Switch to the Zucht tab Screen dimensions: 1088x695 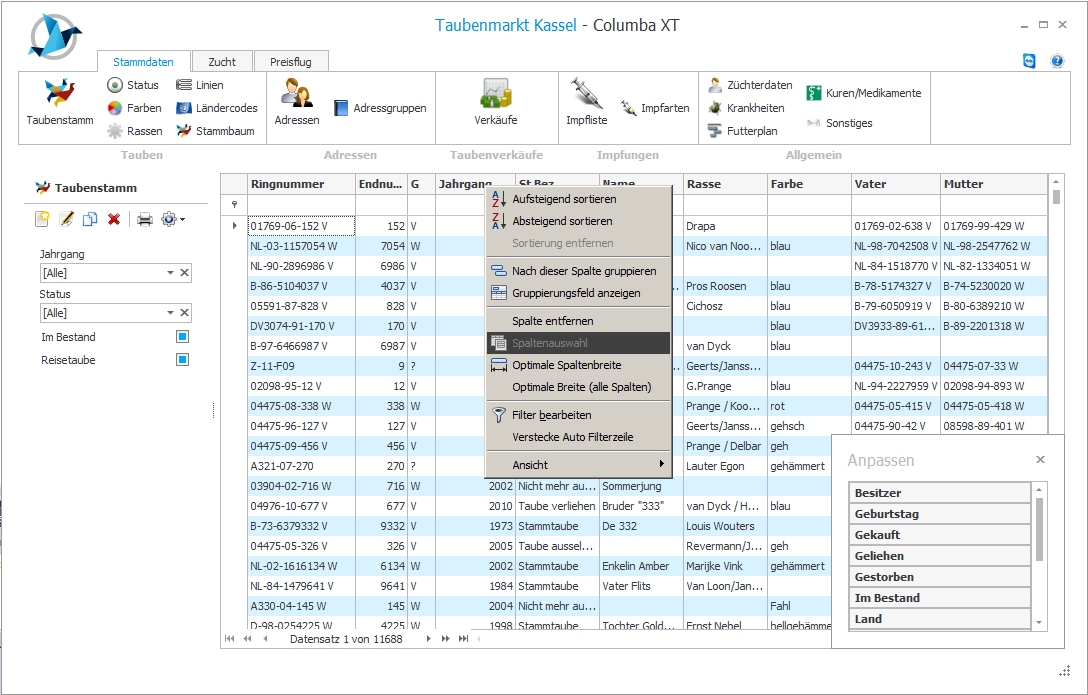(222, 62)
